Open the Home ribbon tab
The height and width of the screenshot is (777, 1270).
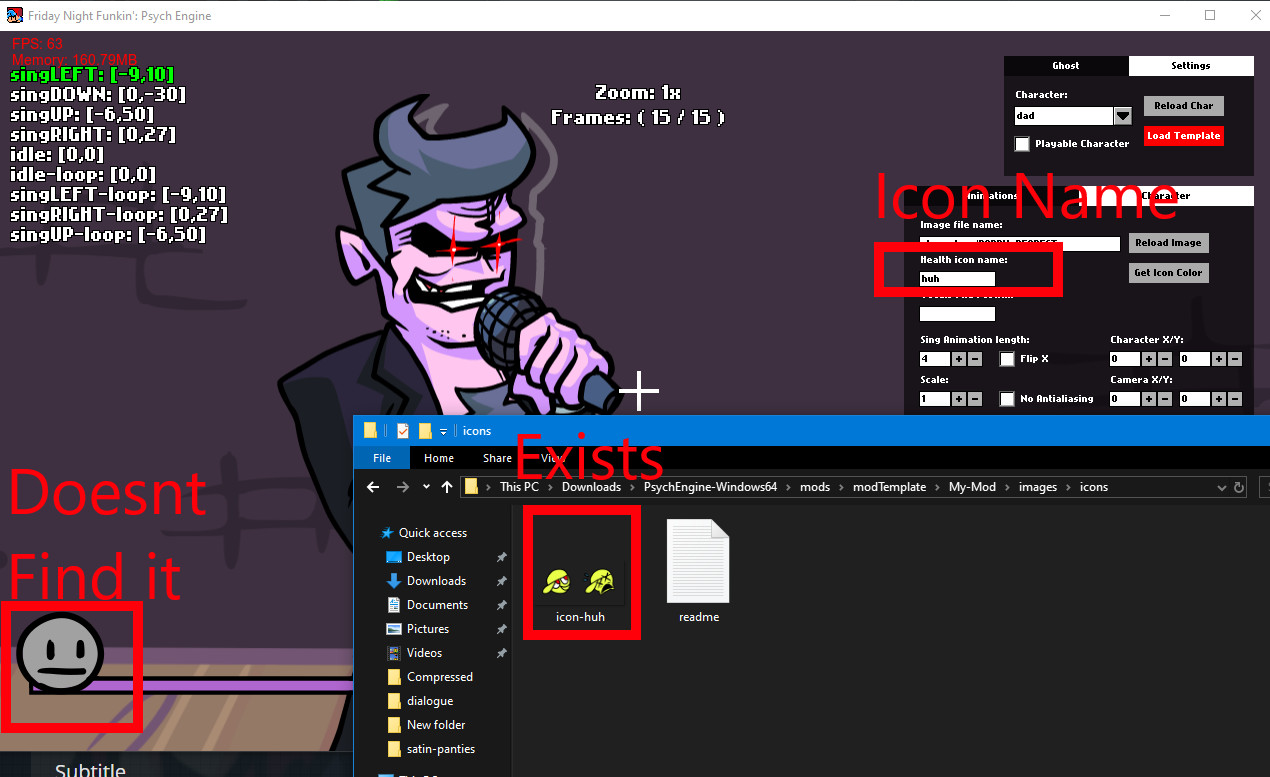pos(439,458)
